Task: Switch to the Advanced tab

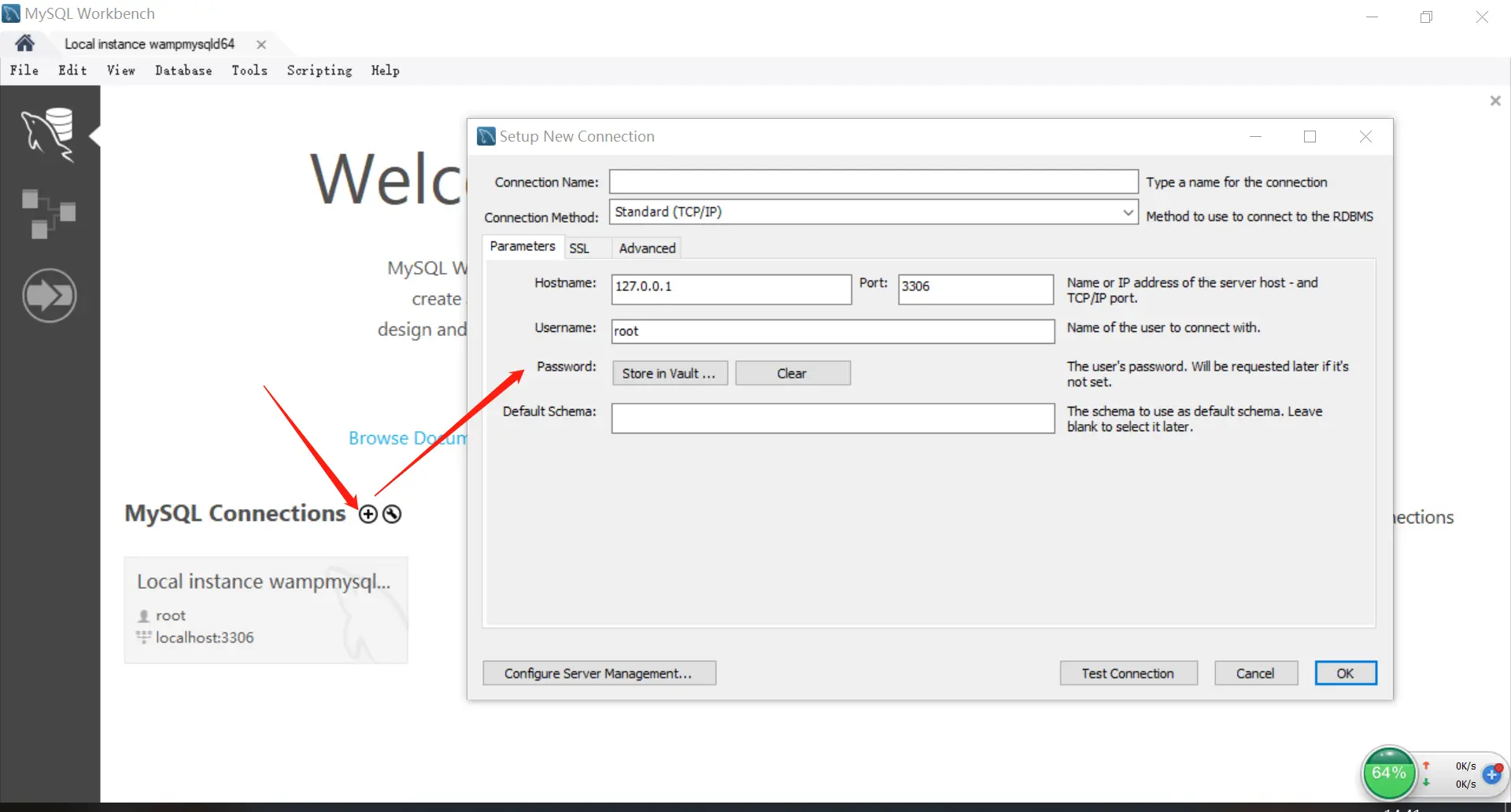Action: (x=647, y=248)
